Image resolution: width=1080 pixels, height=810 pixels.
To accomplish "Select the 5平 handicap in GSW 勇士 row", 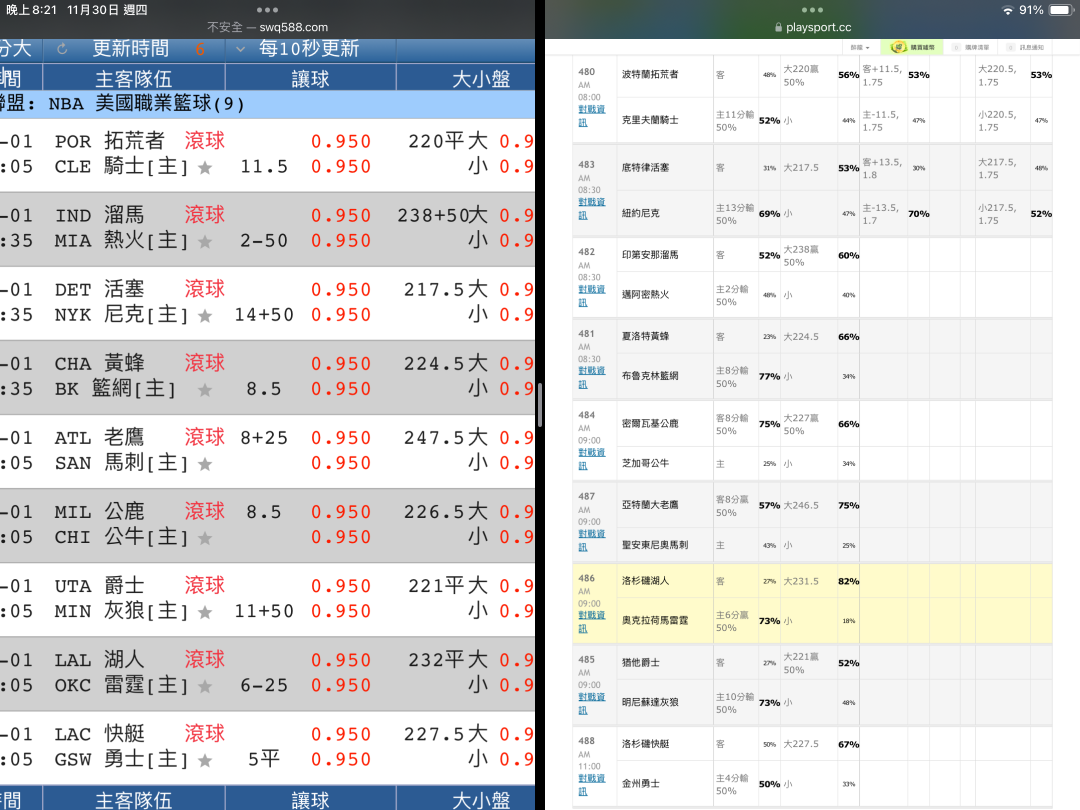I will [x=264, y=759].
